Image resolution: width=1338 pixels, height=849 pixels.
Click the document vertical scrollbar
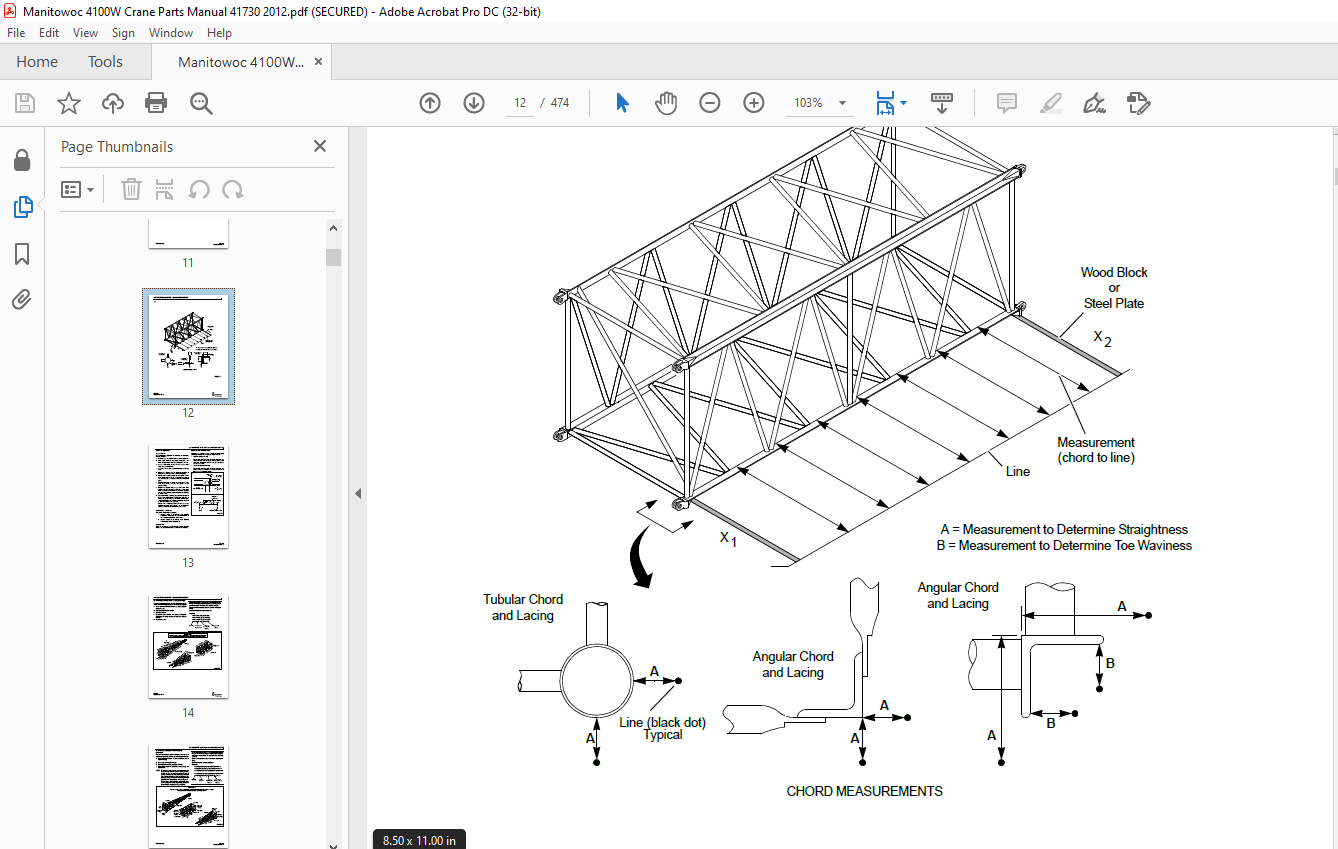1334,176
